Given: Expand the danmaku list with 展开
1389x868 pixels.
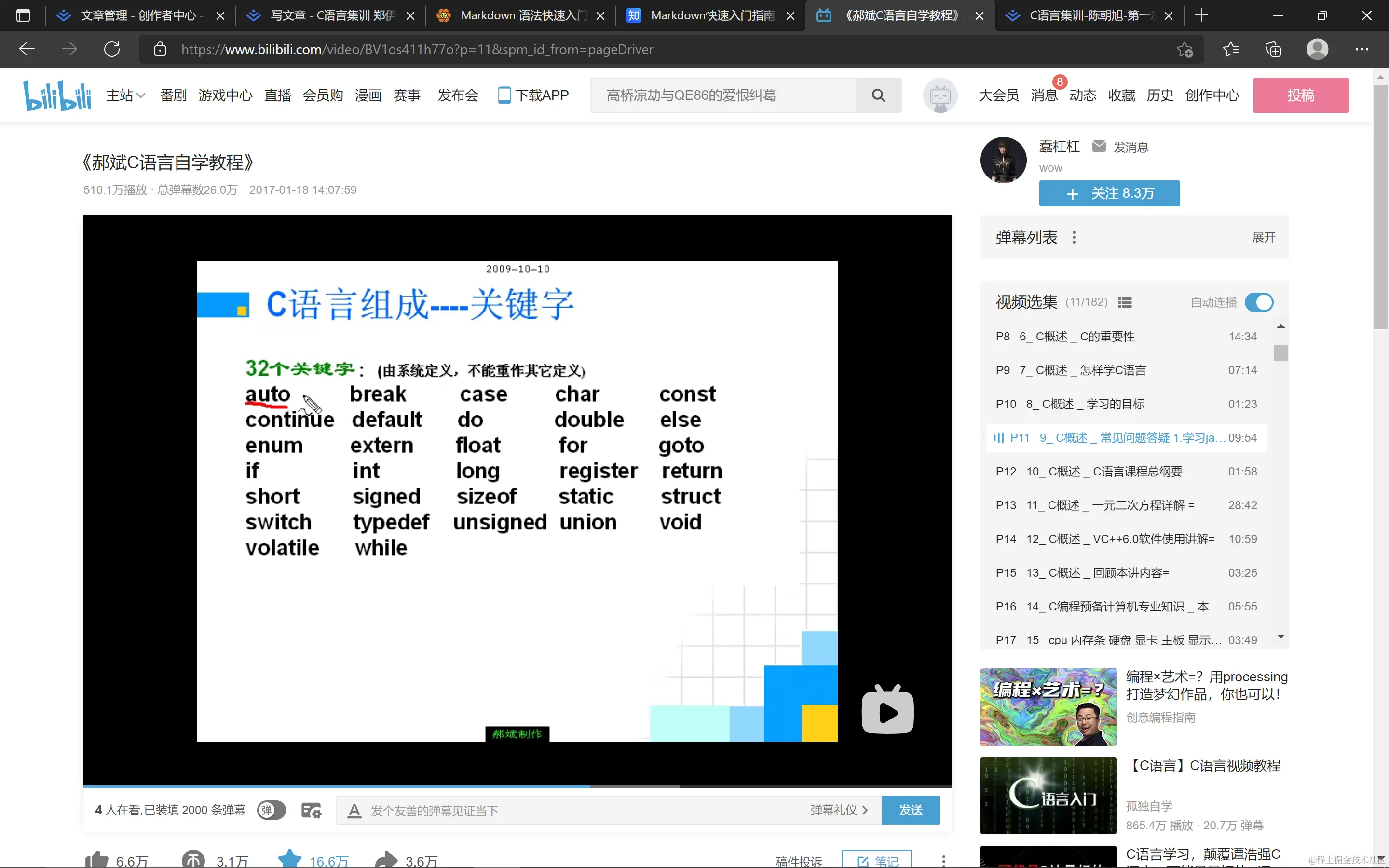Looking at the screenshot, I should coord(1263,238).
